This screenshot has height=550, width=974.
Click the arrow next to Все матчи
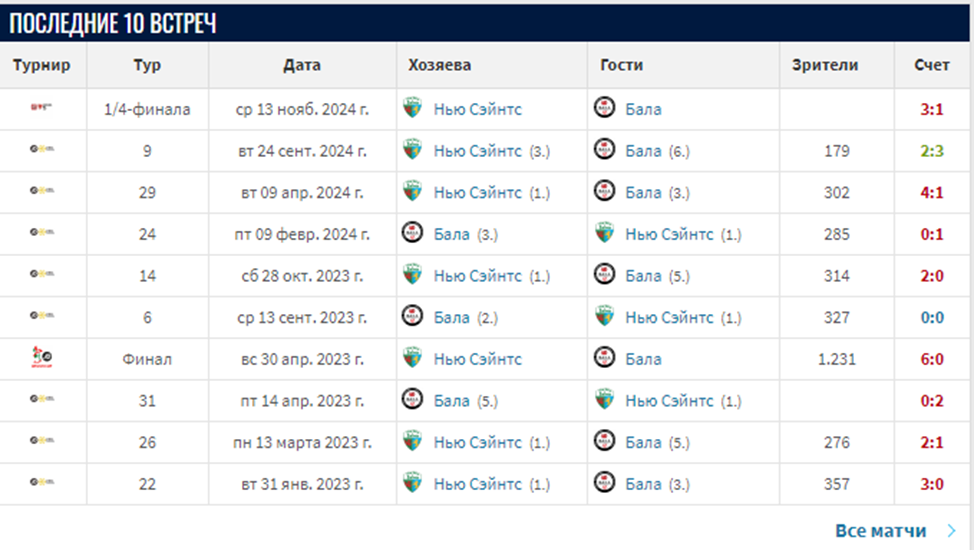950,531
